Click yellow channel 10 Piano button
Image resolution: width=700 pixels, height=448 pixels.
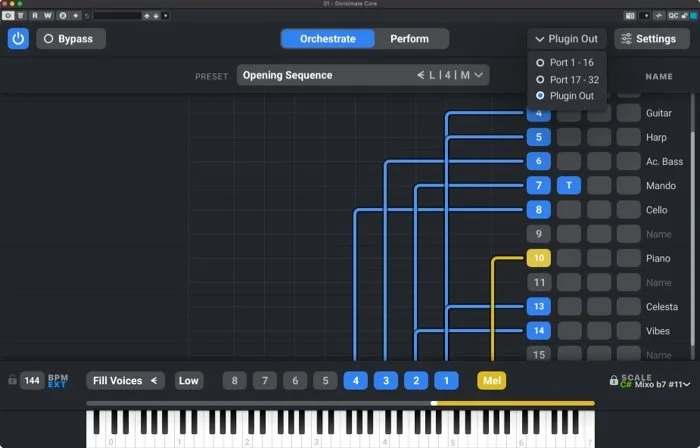point(538,258)
